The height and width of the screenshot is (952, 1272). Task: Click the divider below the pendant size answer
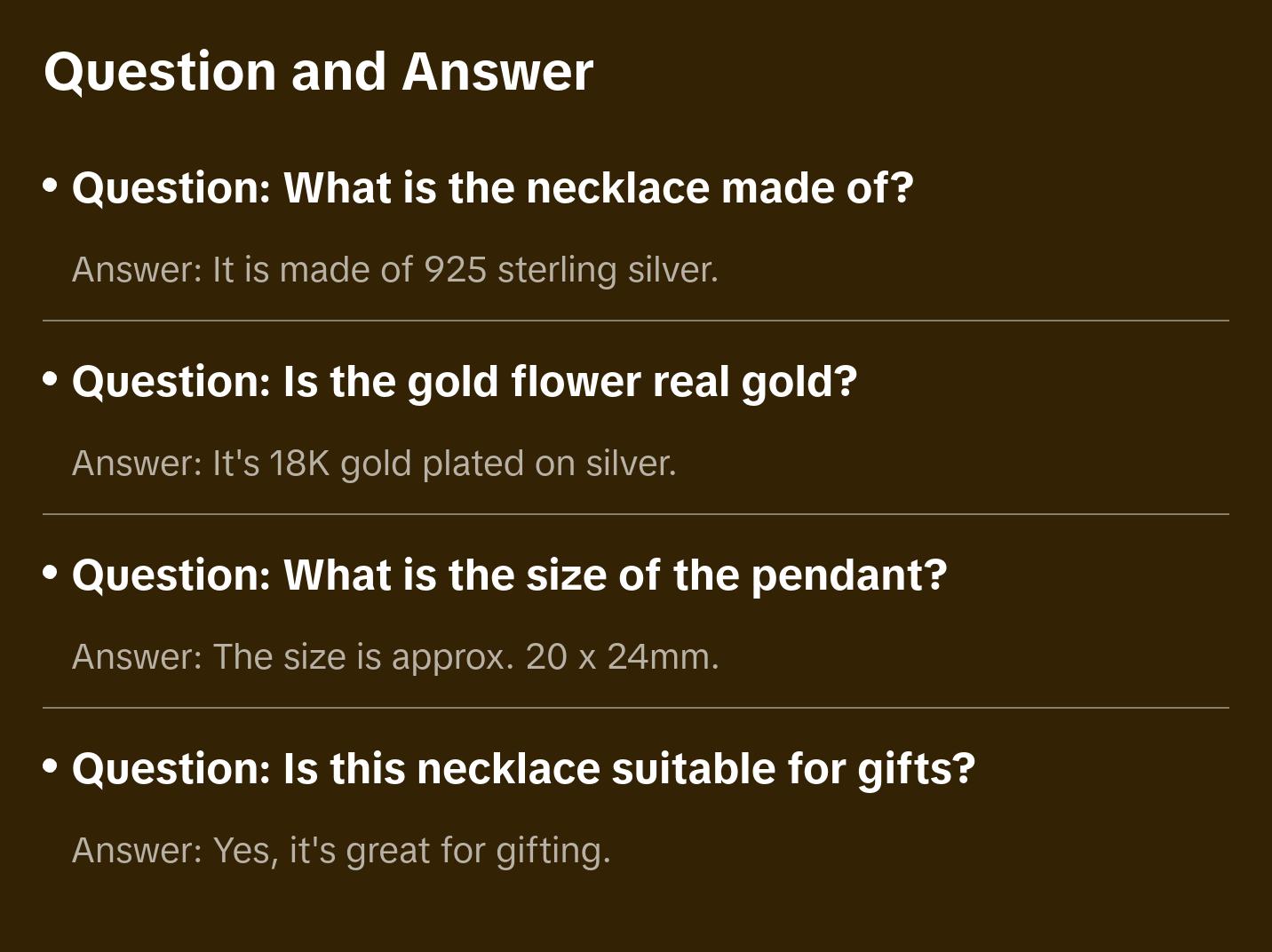(636, 708)
